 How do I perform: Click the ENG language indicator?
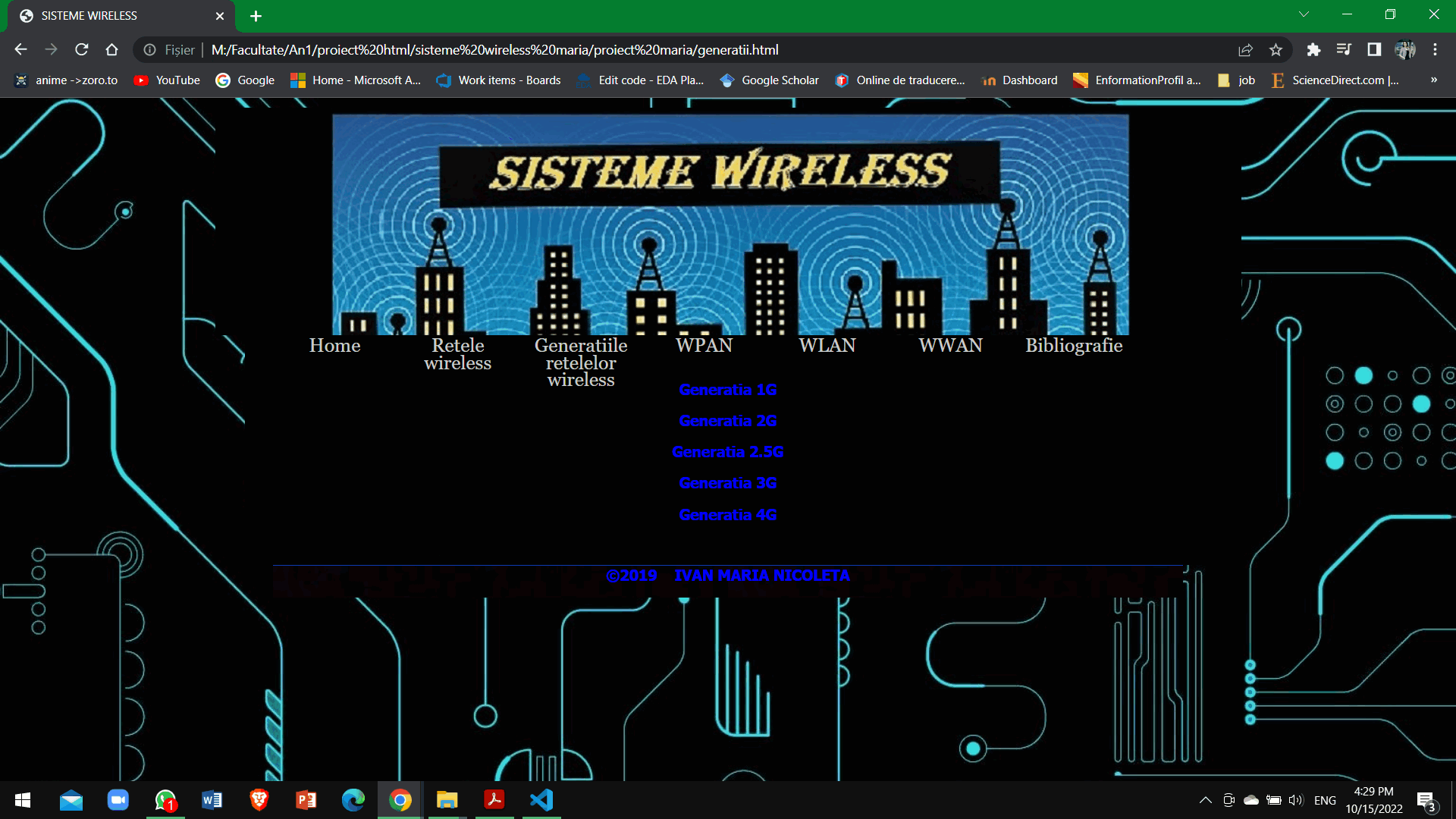(1325, 800)
